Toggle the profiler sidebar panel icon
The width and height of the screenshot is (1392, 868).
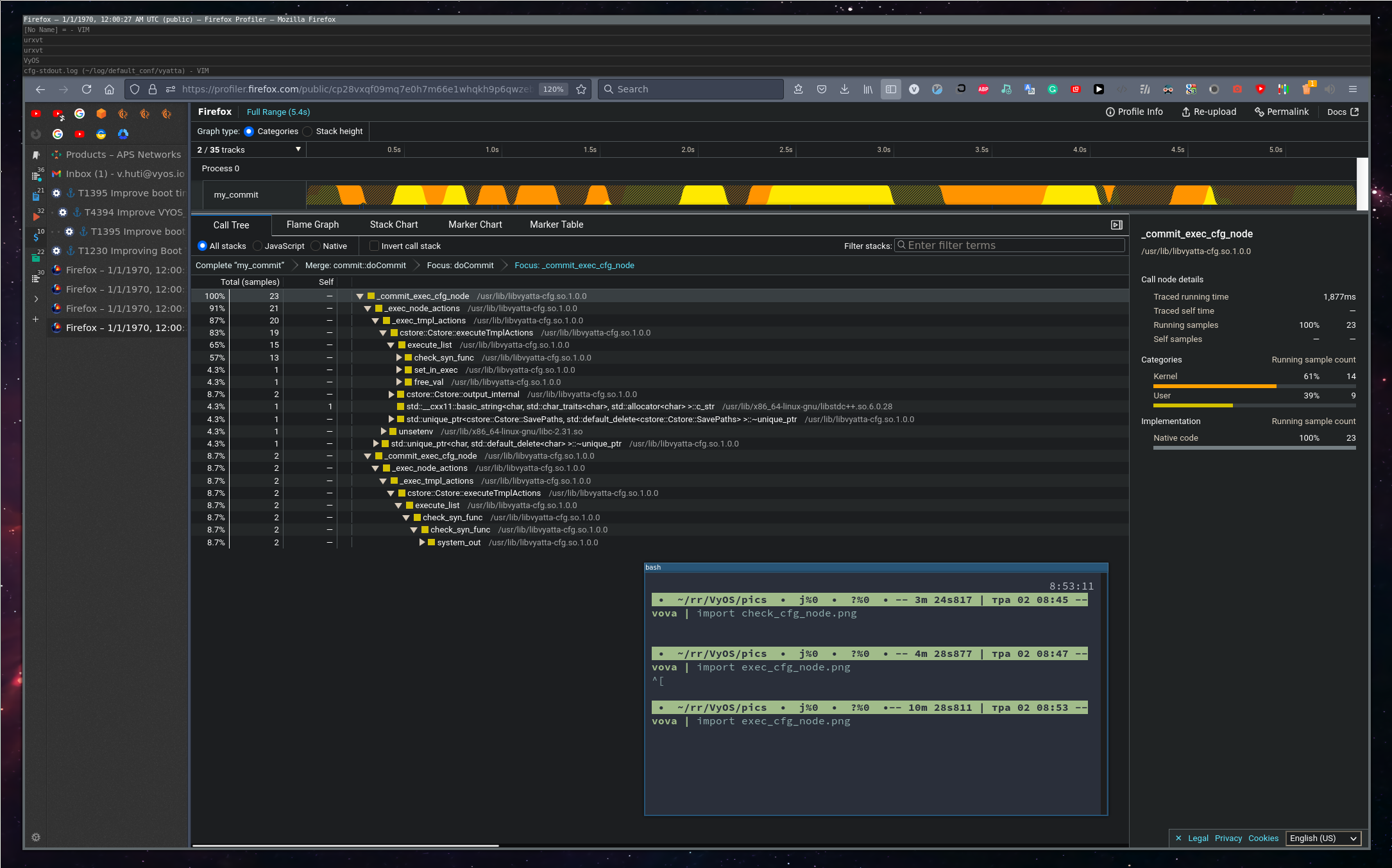[1116, 225]
